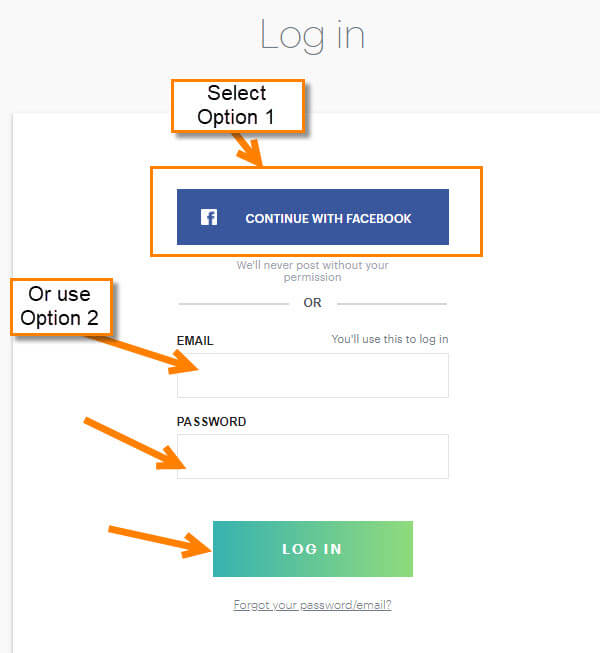Click the 'Select Option 1' callout box
This screenshot has width=600, height=653.
238,106
